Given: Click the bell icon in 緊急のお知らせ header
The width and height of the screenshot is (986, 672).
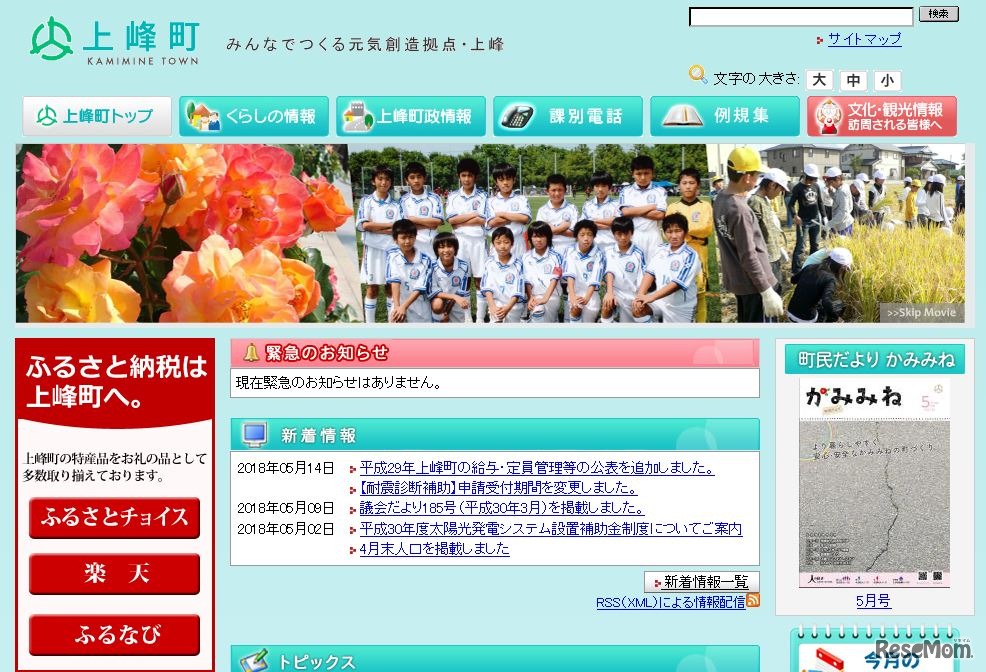Looking at the screenshot, I should [x=251, y=353].
